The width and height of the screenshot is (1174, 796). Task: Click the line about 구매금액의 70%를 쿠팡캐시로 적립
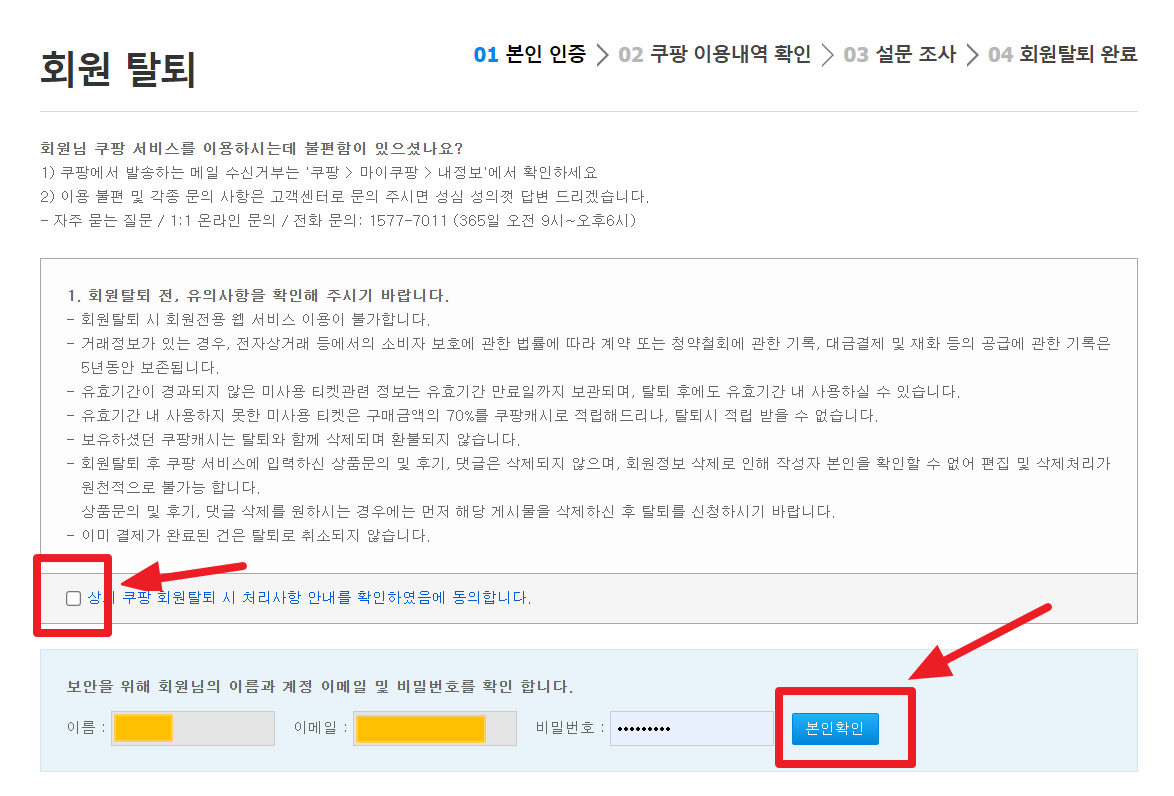(x=472, y=415)
